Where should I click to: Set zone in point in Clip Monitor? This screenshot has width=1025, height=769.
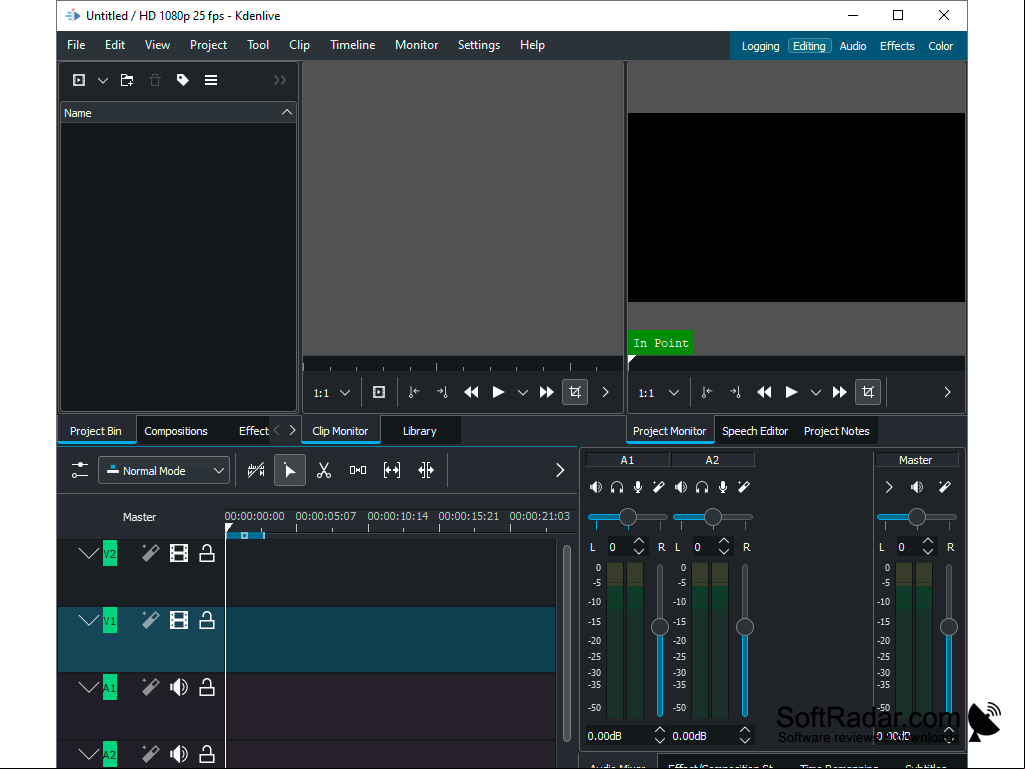coord(414,392)
